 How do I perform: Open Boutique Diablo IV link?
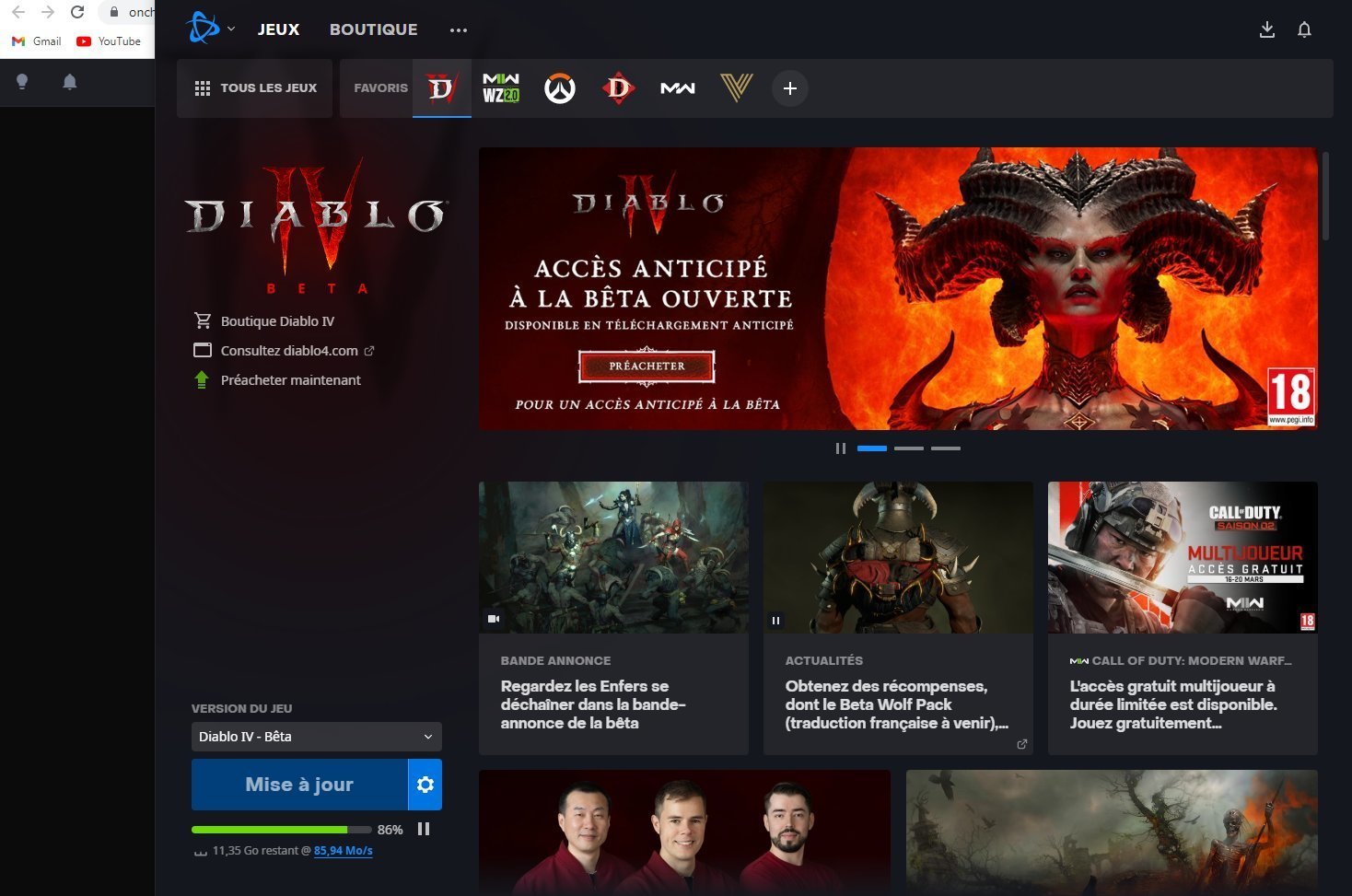pos(277,321)
